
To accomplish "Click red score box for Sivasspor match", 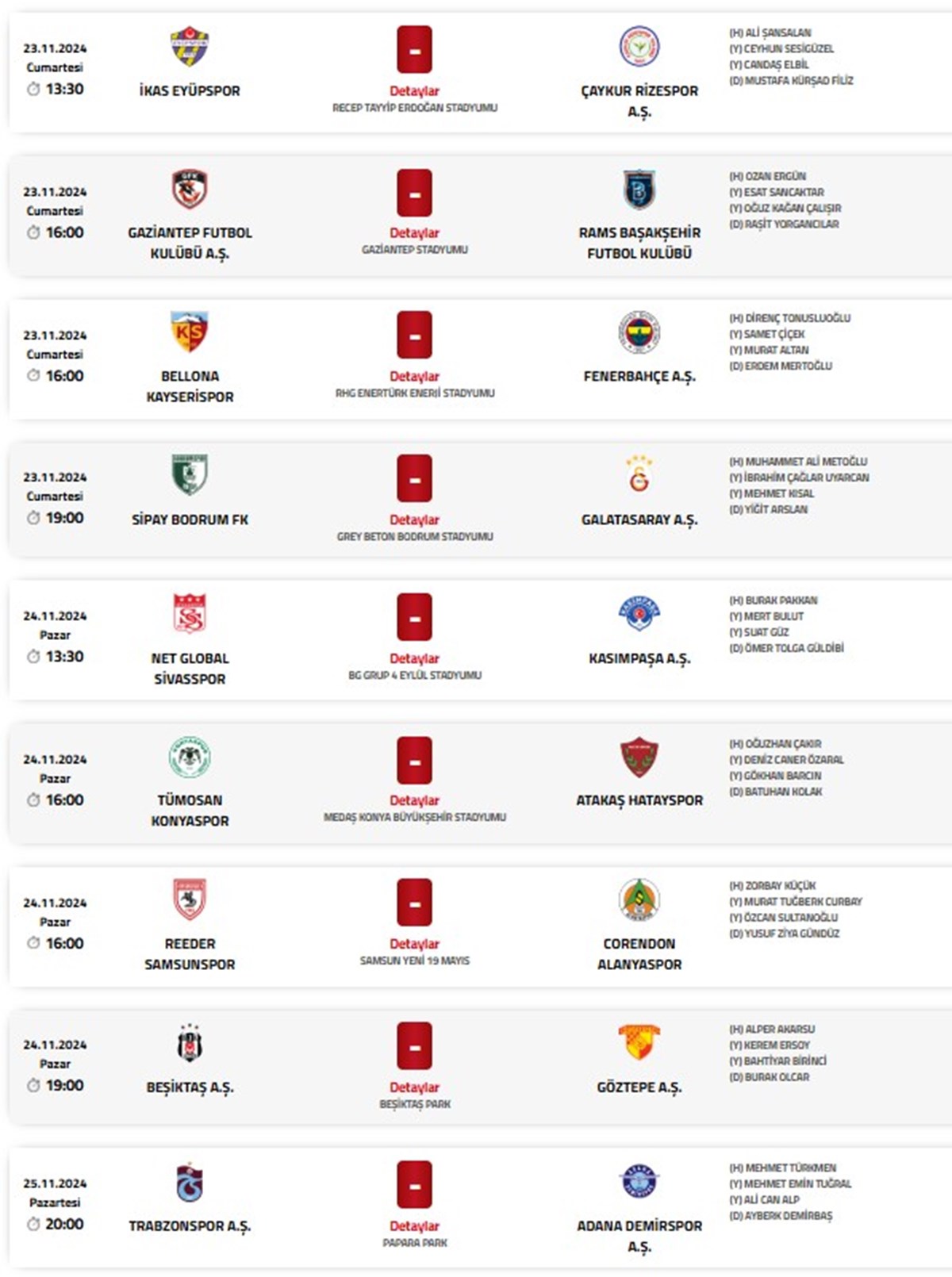I will [x=414, y=617].
